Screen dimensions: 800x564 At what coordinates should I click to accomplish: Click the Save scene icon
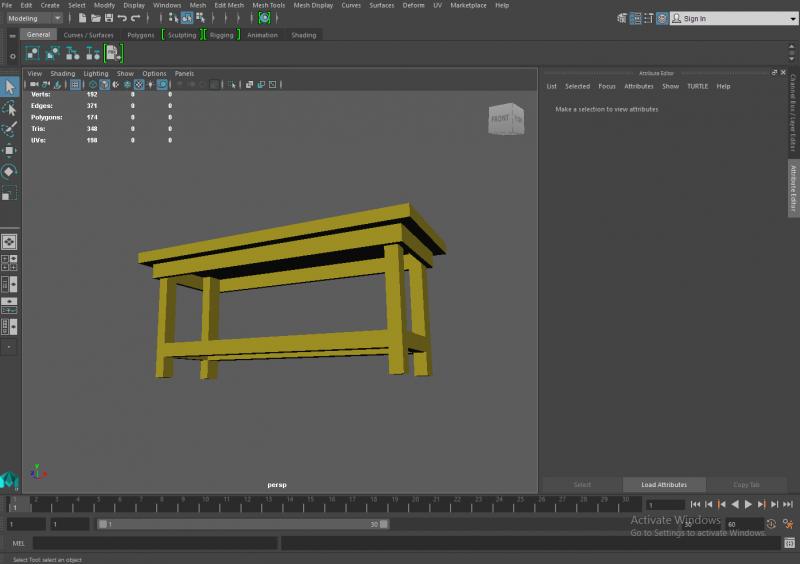(x=107, y=18)
